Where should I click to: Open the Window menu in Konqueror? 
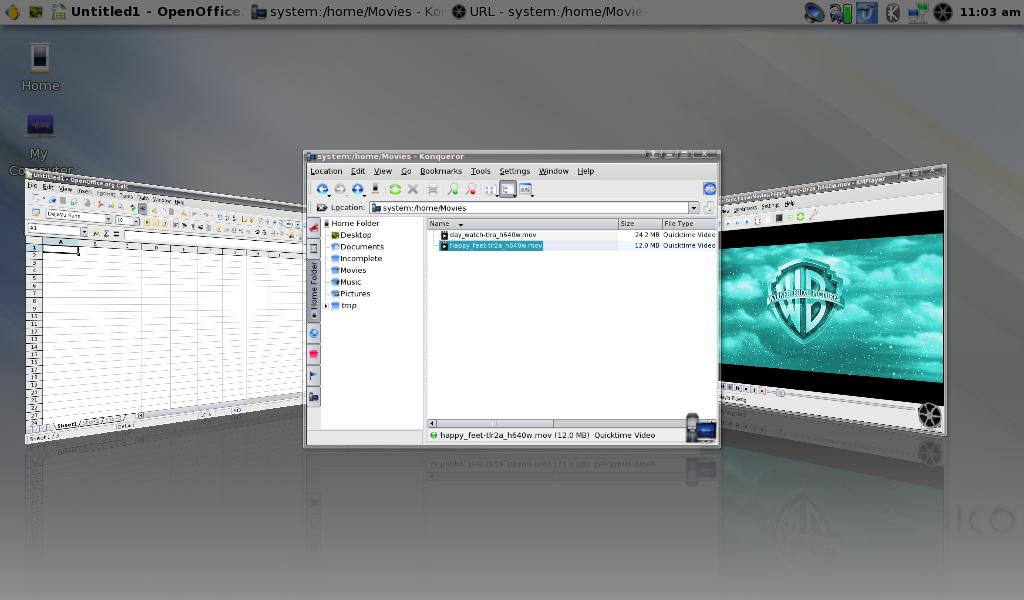(x=554, y=171)
